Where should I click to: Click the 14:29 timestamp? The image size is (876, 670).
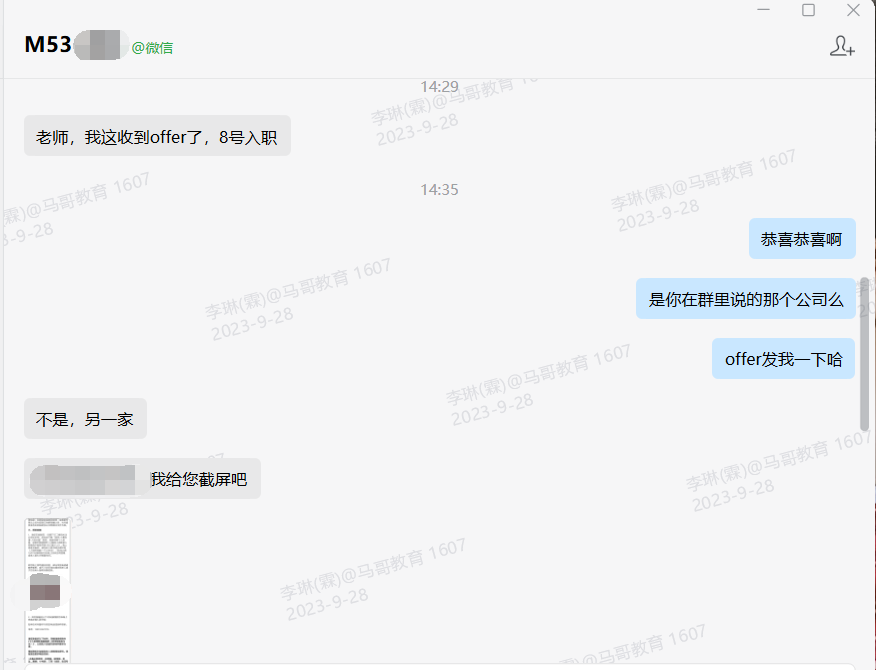point(439,87)
